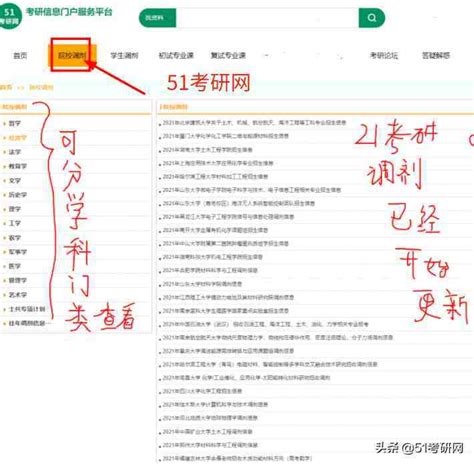Open the 答疑解惑 nav tab
The height and width of the screenshot is (464, 474).
pos(436,55)
